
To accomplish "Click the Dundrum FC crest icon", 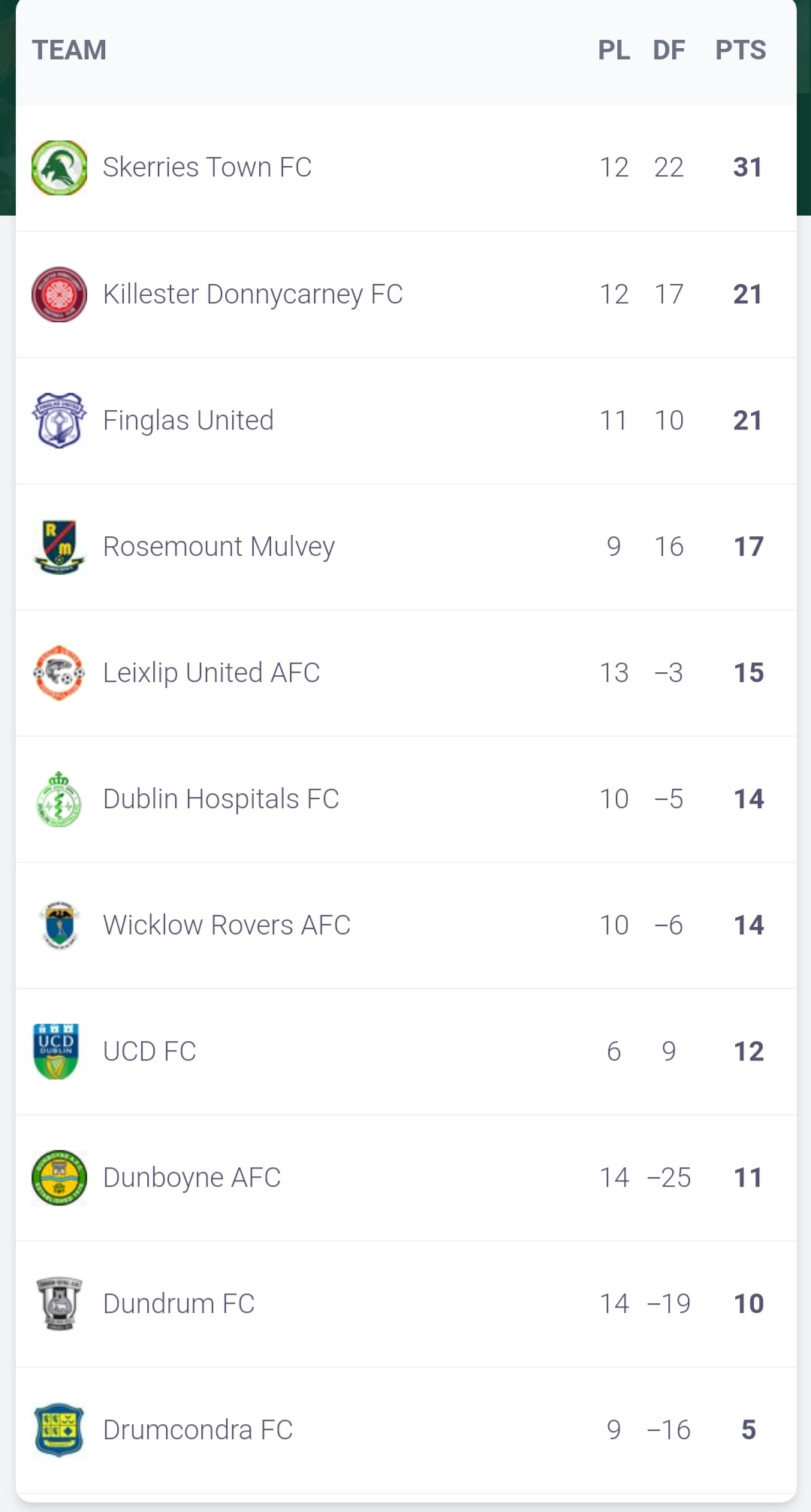I will pos(59,1303).
